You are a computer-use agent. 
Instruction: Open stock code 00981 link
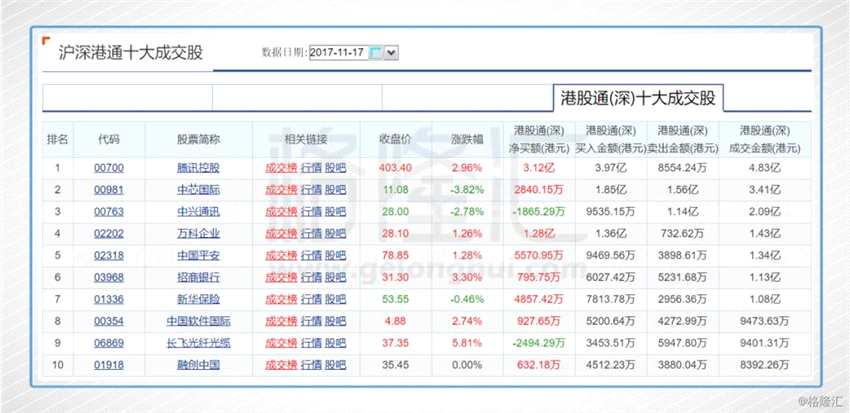click(x=109, y=190)
